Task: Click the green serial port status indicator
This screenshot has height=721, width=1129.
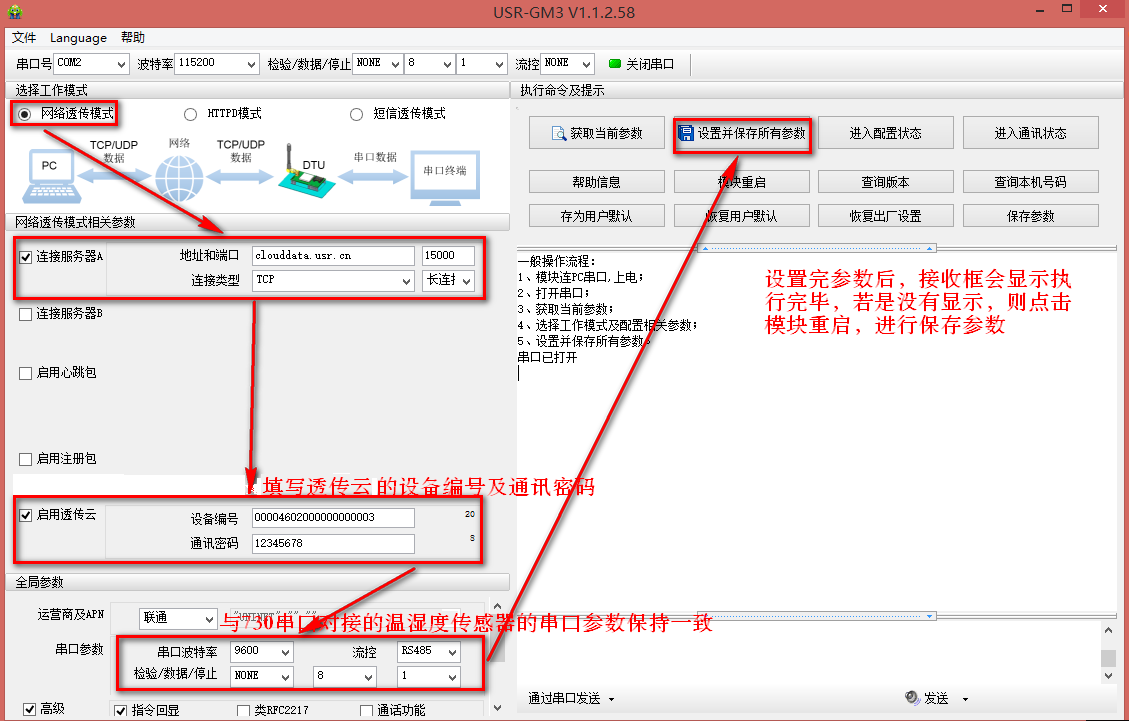Action: pyautogui.click(x=615, y=63)
